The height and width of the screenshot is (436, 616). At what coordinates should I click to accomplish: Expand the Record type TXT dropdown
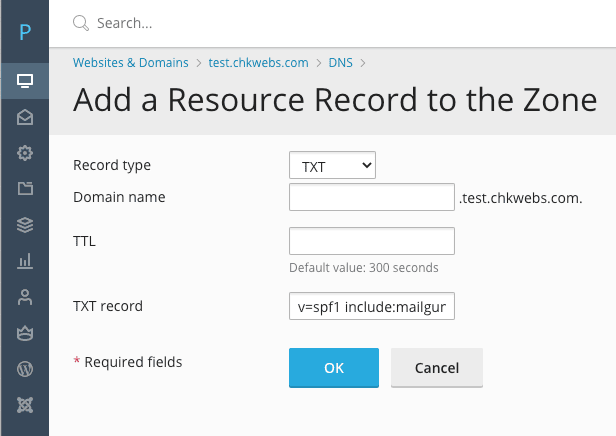[x=332, y=165]
